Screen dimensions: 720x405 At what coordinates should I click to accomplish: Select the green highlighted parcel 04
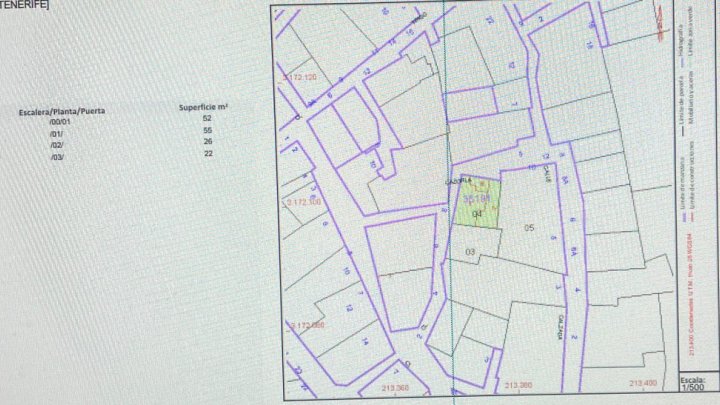tap(478, 202)
